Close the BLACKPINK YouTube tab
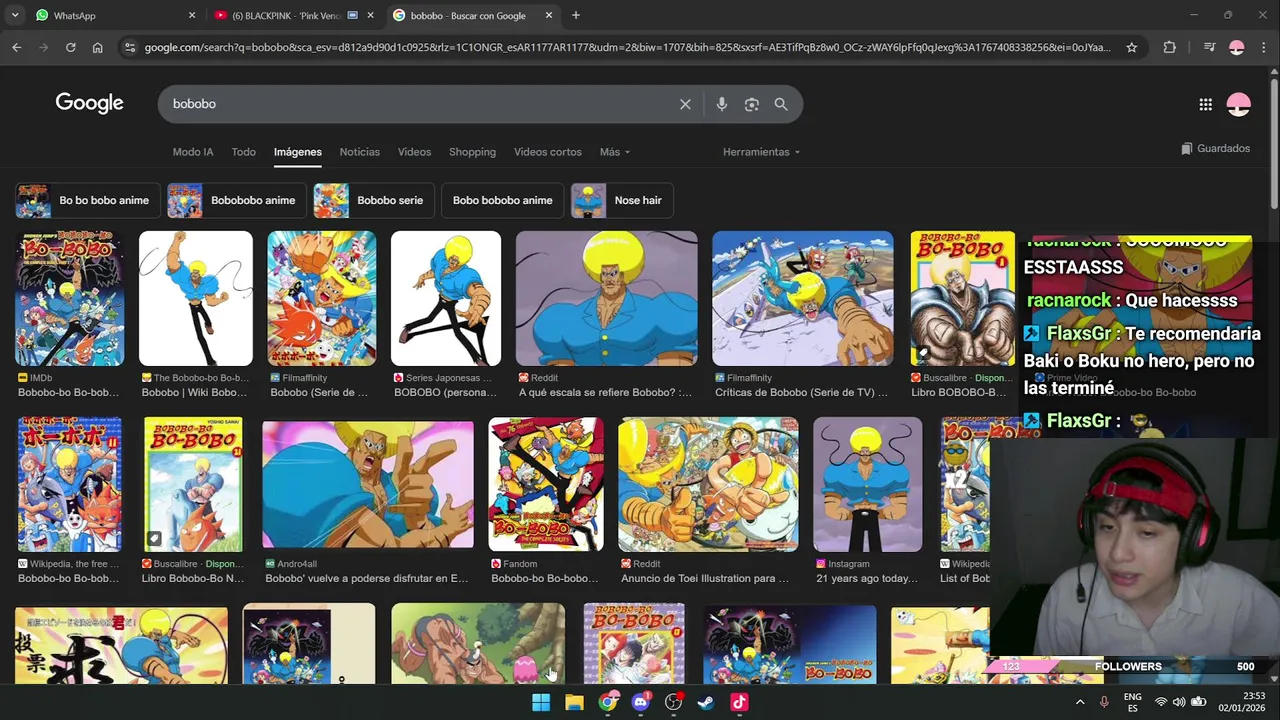The height and width of the screenshot is (720, 1280). 371,15
